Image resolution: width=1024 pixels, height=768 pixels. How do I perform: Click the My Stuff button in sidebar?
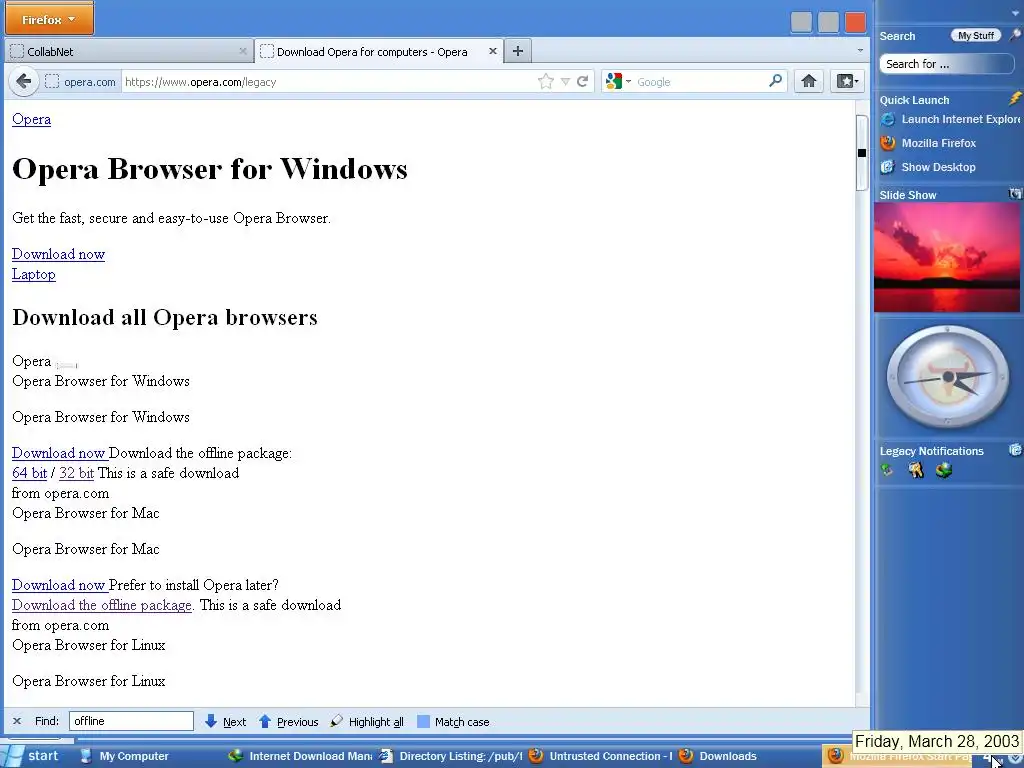pos(976,35)
